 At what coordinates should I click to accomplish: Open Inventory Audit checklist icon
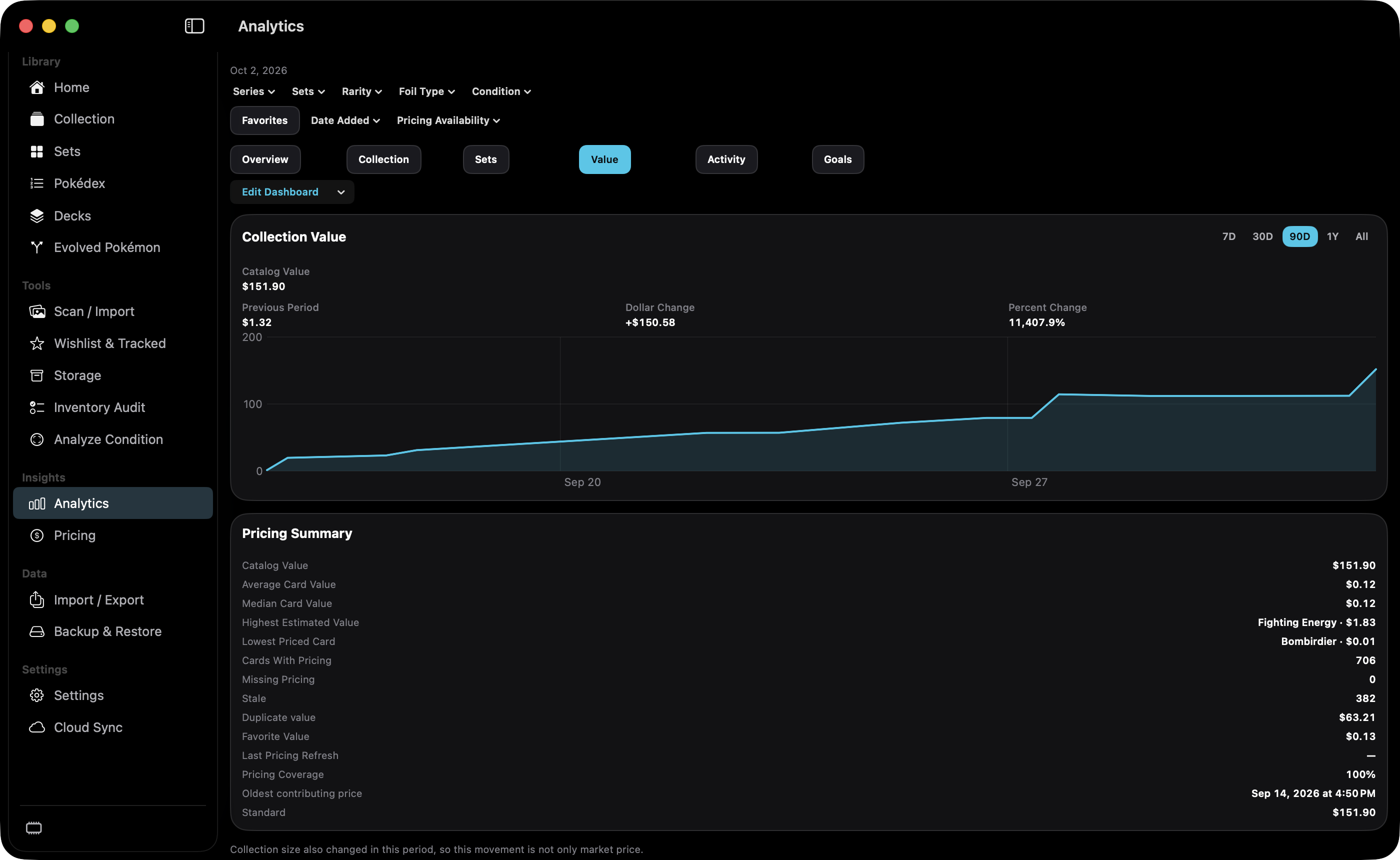click(37, 408)
